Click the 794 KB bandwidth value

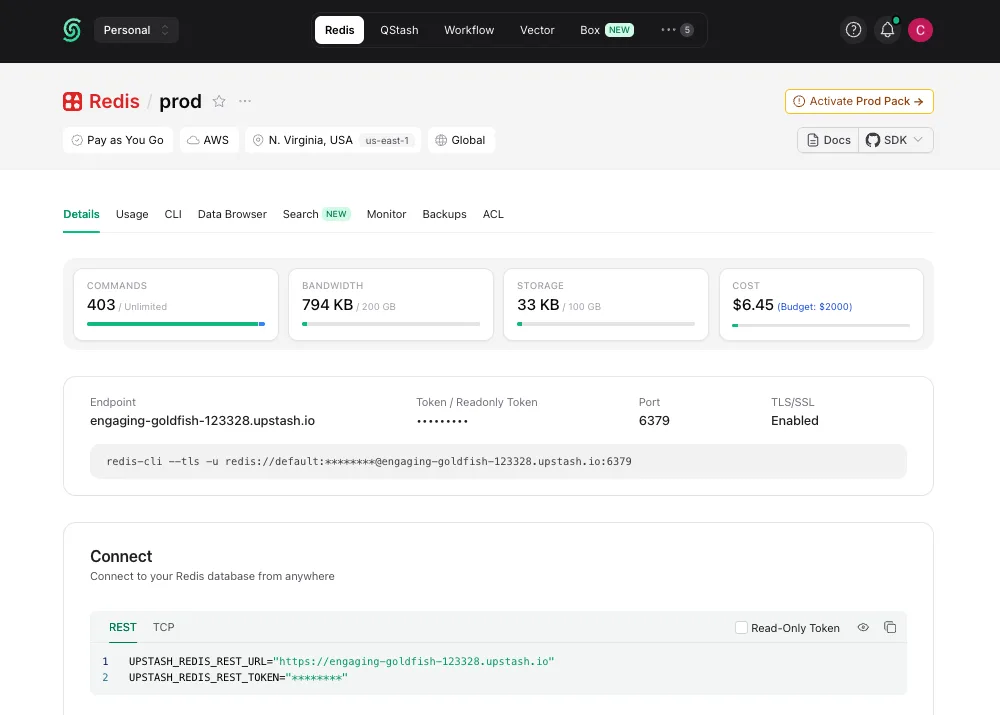click(x=327, y=305)
